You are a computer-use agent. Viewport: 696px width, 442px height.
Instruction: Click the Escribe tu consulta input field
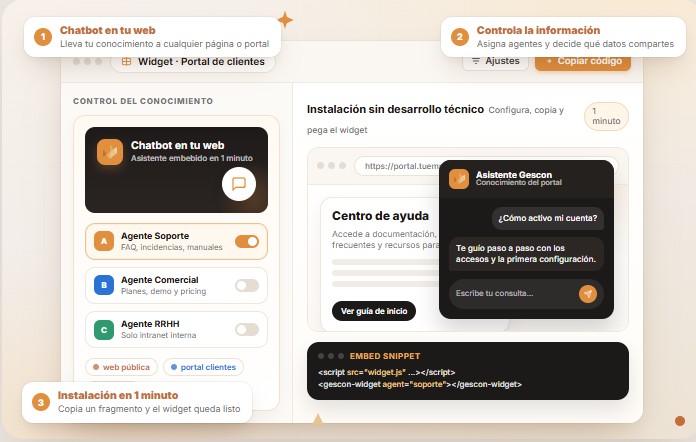click(510, 293)
